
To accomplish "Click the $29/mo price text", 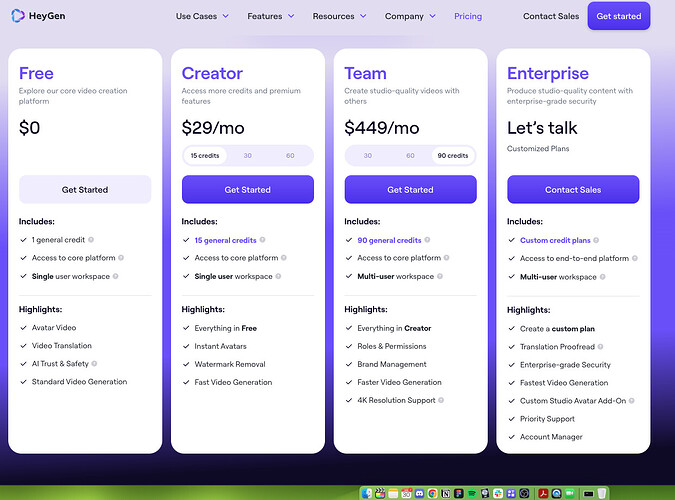I will click(x=213, y=128).
